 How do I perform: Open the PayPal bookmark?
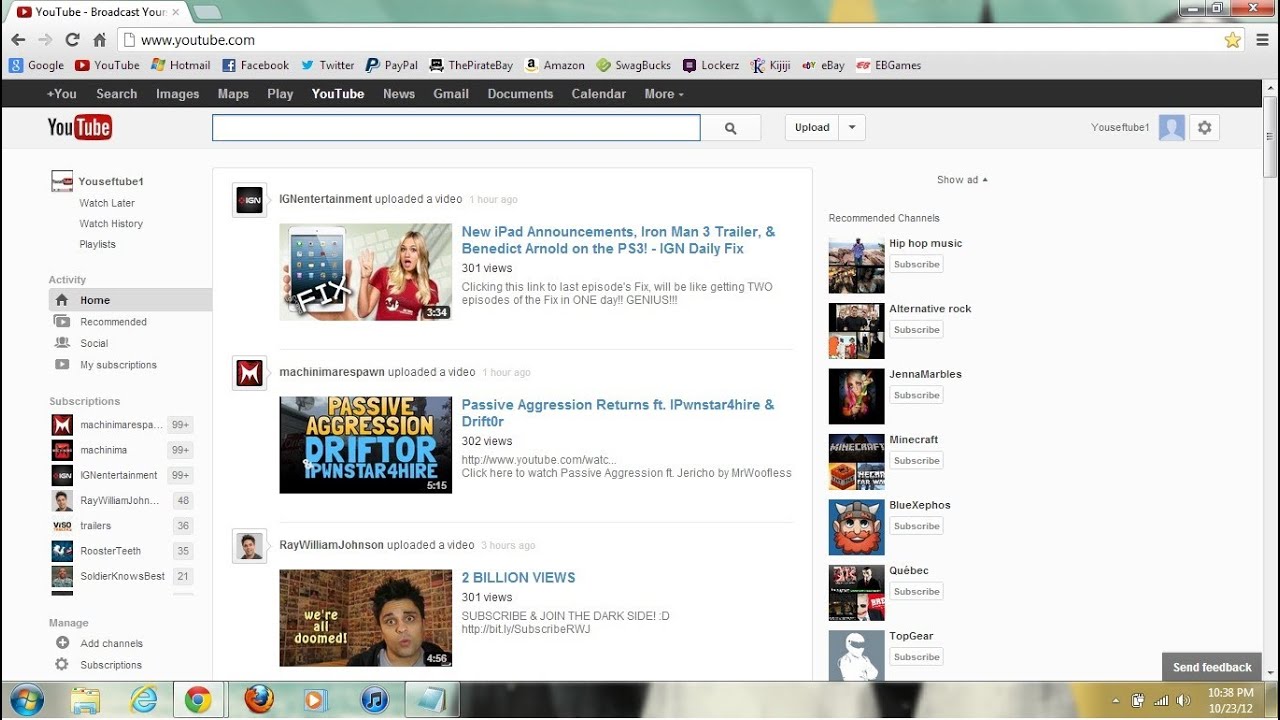click(391, 65)
